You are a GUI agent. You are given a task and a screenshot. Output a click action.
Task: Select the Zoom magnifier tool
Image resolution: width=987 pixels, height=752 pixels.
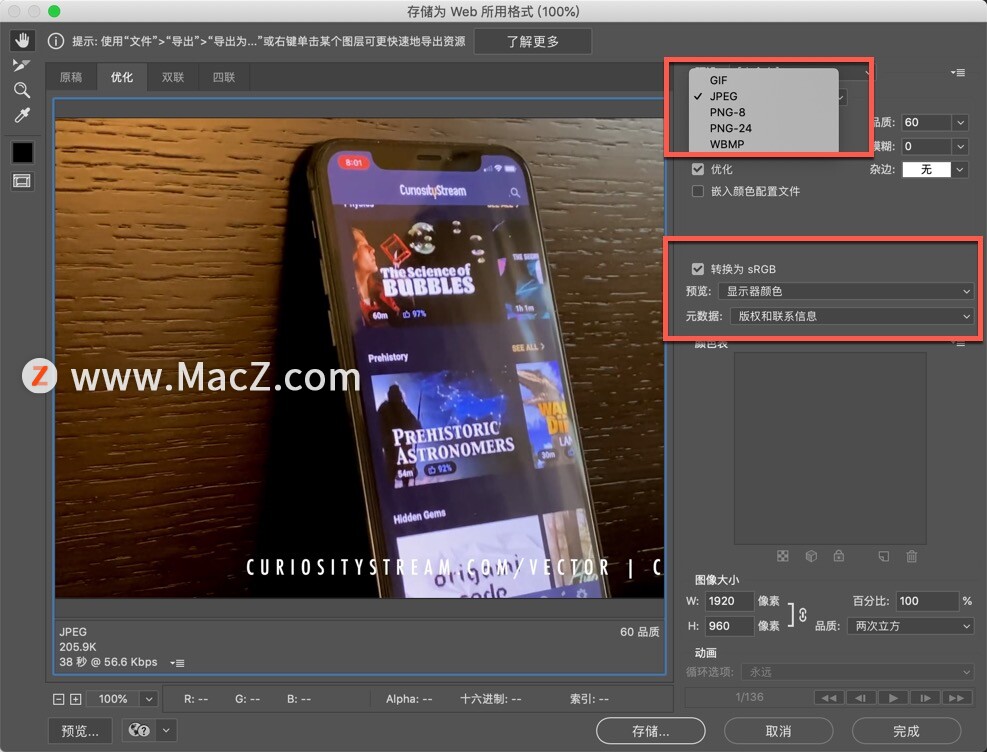22,90
